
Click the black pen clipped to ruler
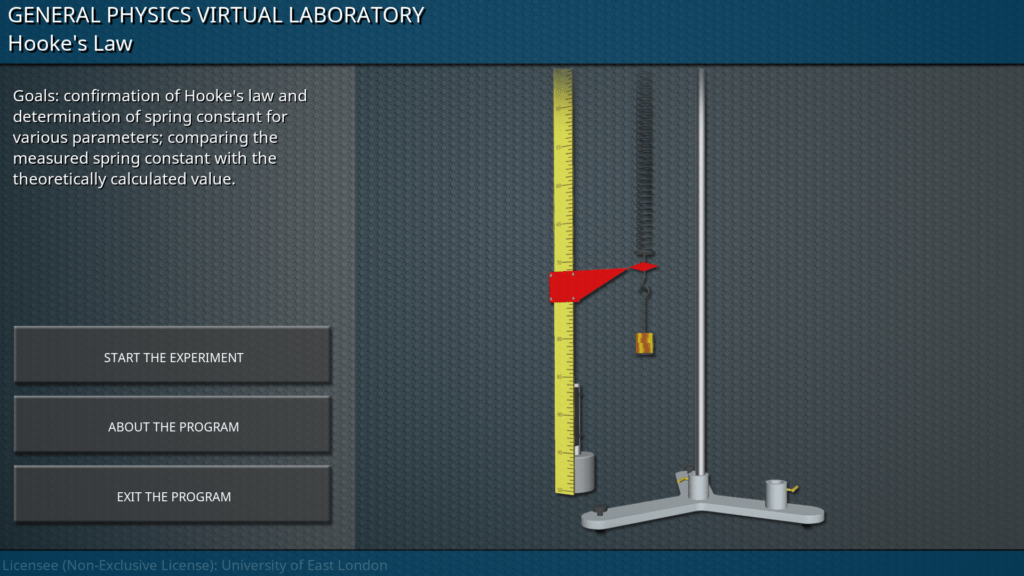pyautogui.click(x=578, y=414)
